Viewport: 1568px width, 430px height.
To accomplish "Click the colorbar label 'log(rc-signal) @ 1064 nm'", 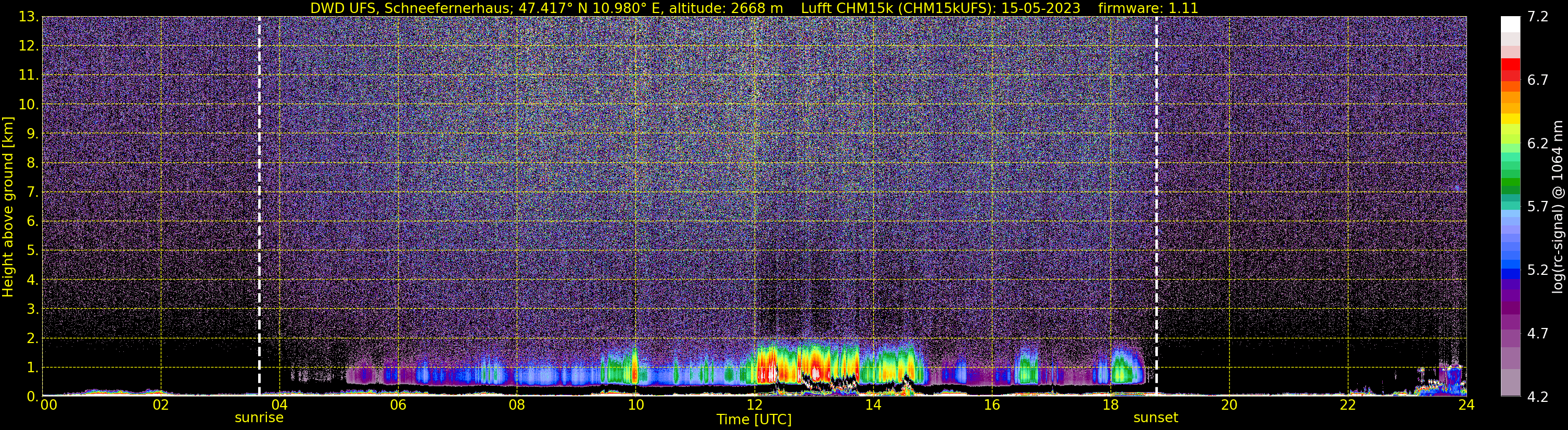I will 1557,207.
